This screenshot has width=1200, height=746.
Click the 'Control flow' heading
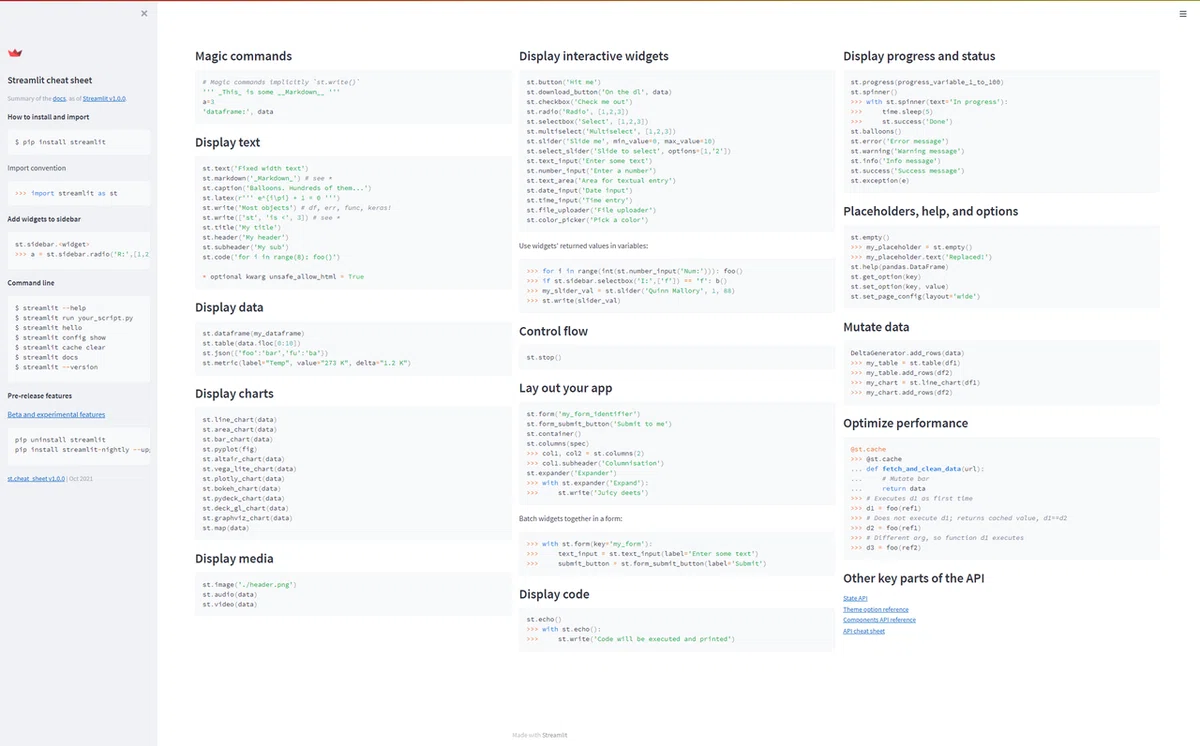click(554, 331)
